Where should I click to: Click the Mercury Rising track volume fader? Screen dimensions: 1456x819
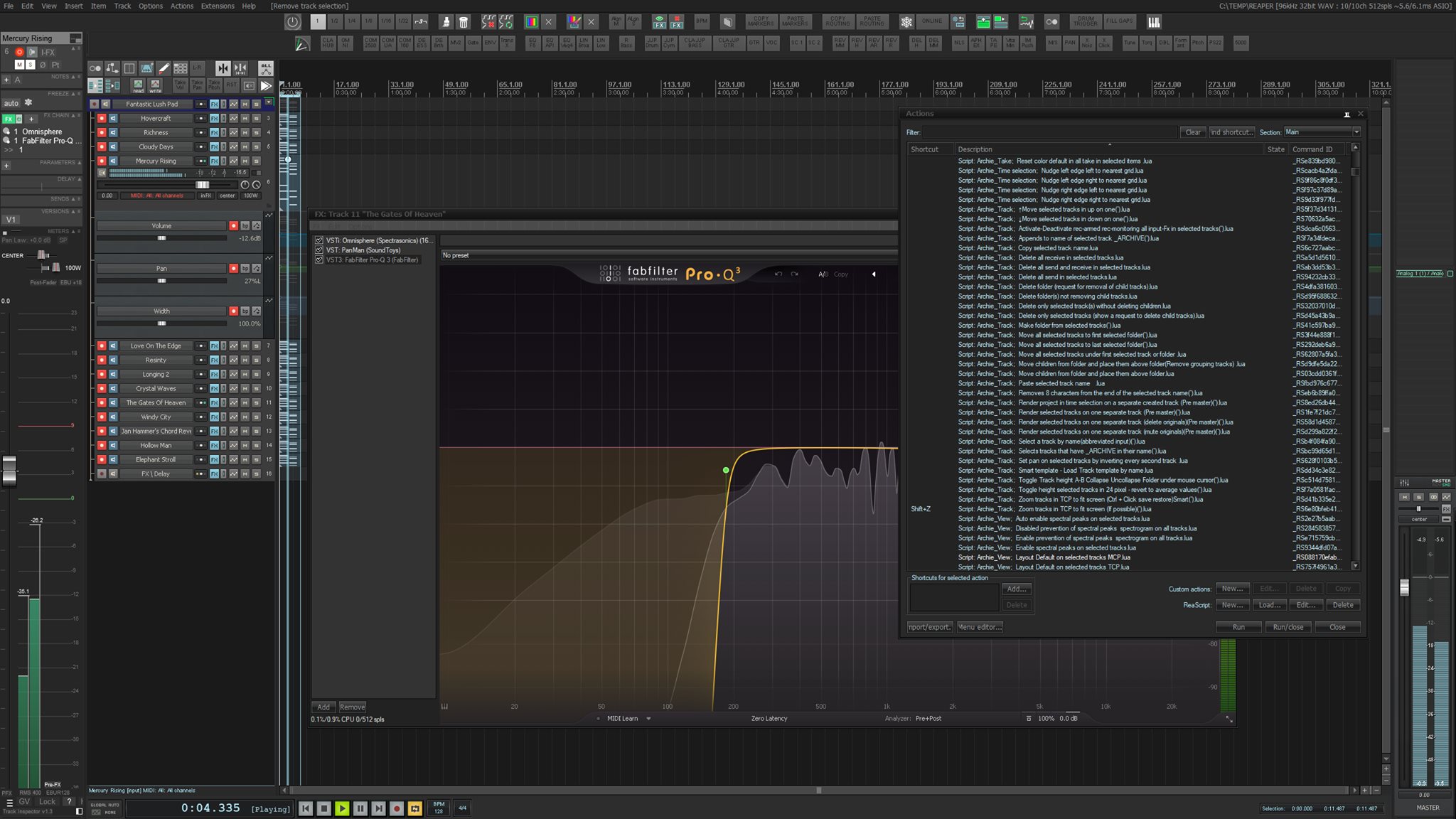click(203, 185)
